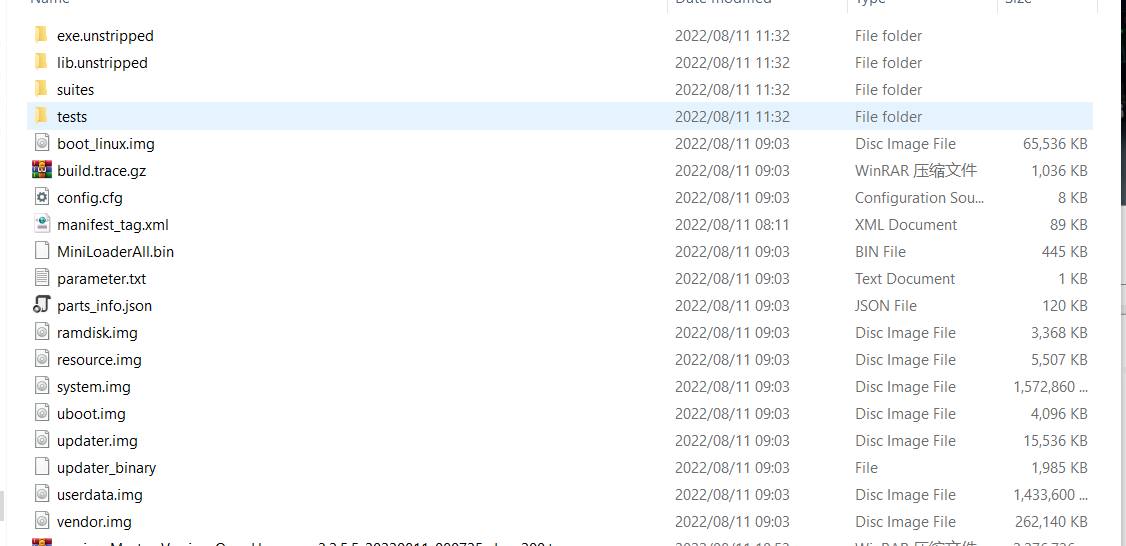Select the suites folder name
The image size is (1126, 546).
click(x=75, y=90)
